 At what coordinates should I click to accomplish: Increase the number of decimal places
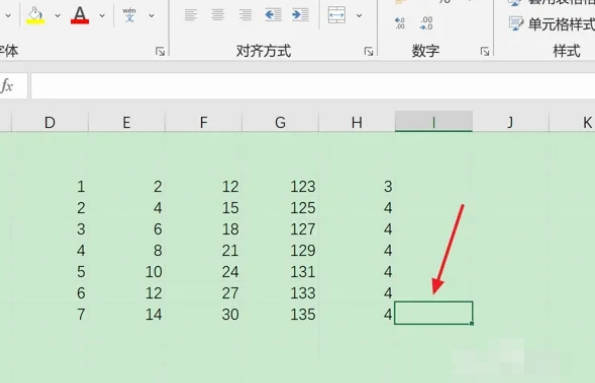[400, 24]
